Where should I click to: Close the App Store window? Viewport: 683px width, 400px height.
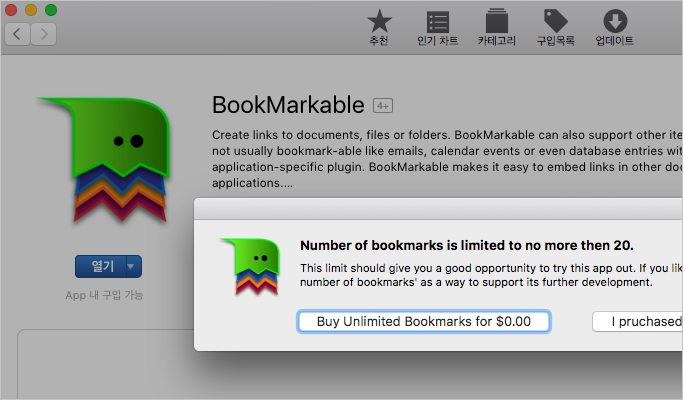(10, 10)
